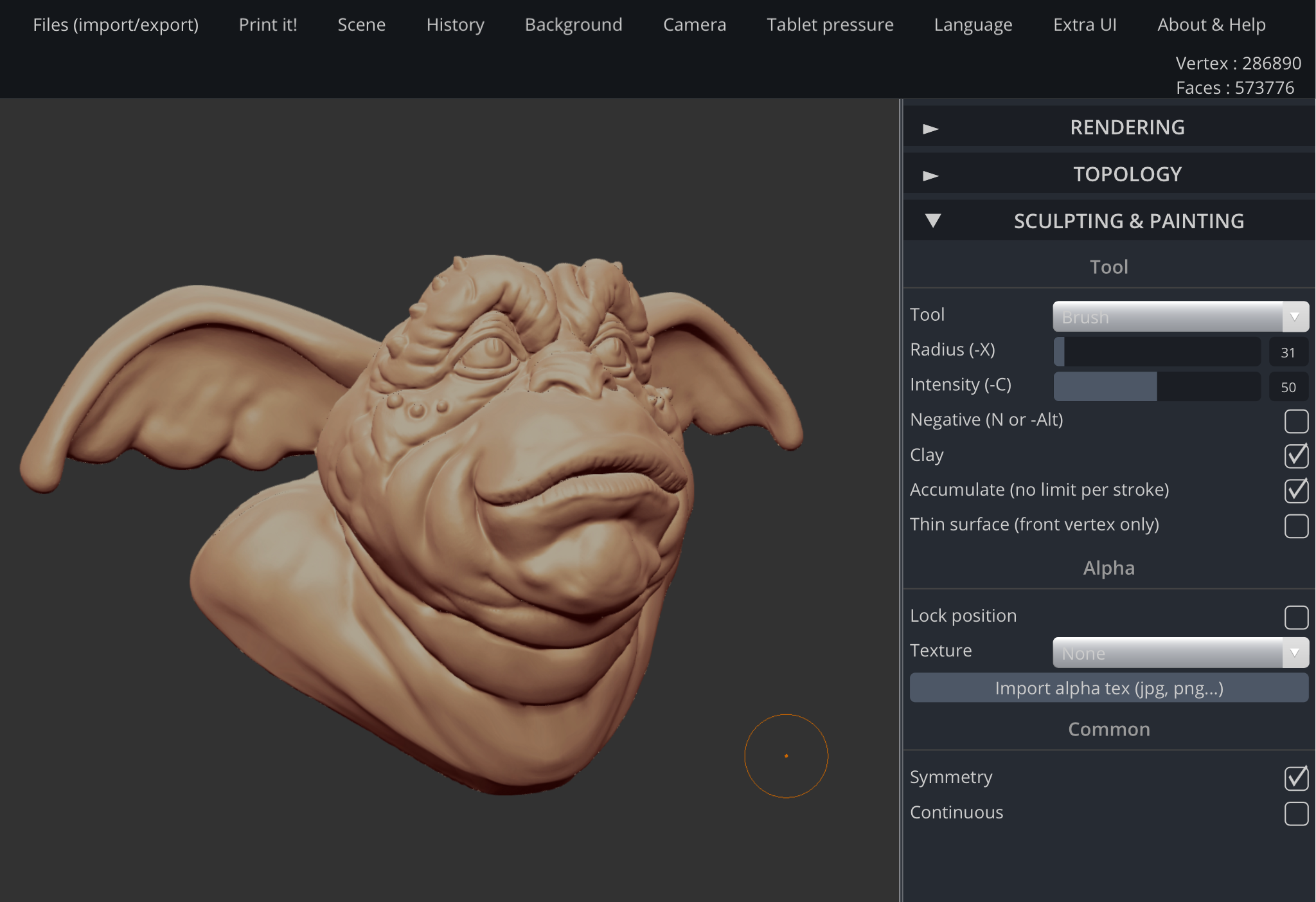1316x902 pixels.
Task: Open the Camera menu
Action: tap(695, 24)
